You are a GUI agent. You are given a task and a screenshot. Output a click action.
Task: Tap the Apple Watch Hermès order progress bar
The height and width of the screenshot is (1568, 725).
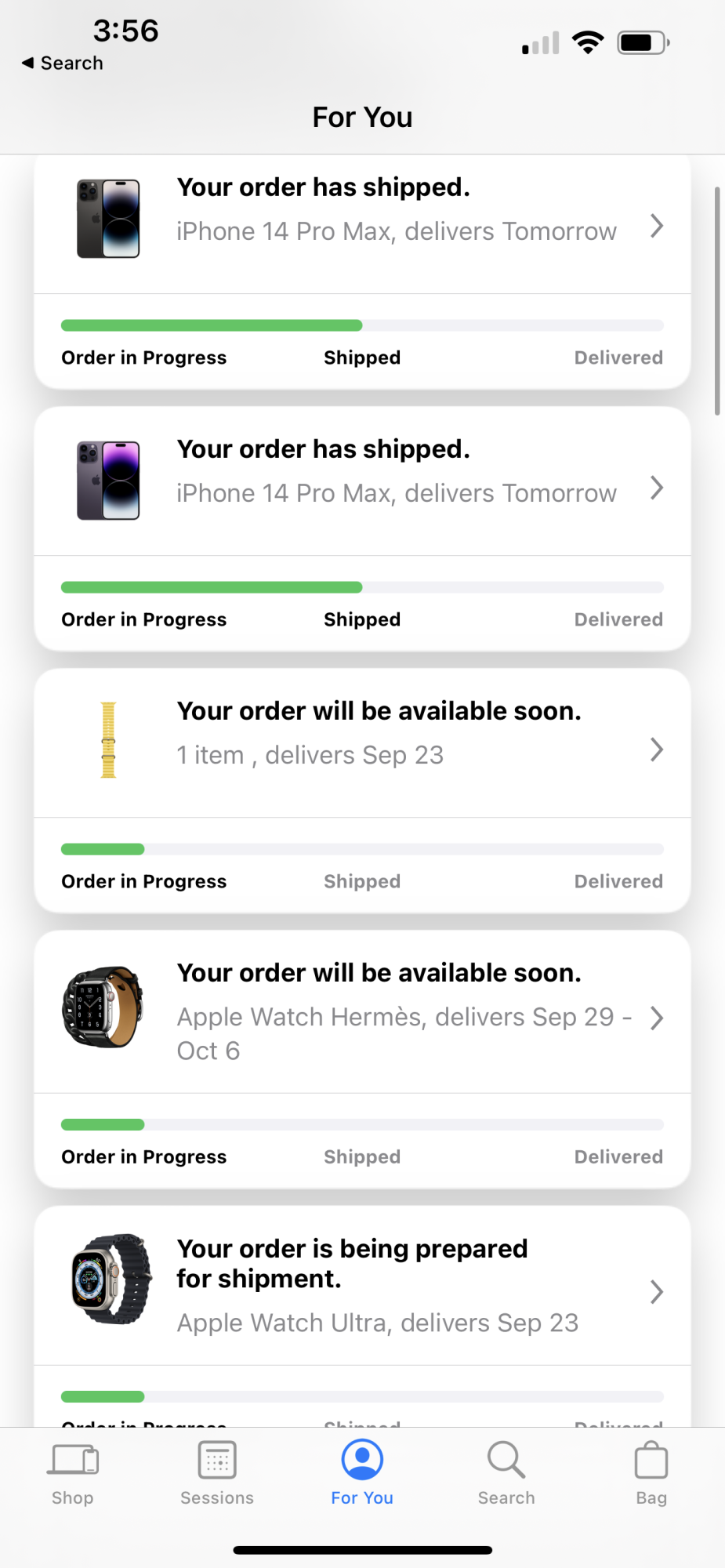click(x=362, y=1124)
